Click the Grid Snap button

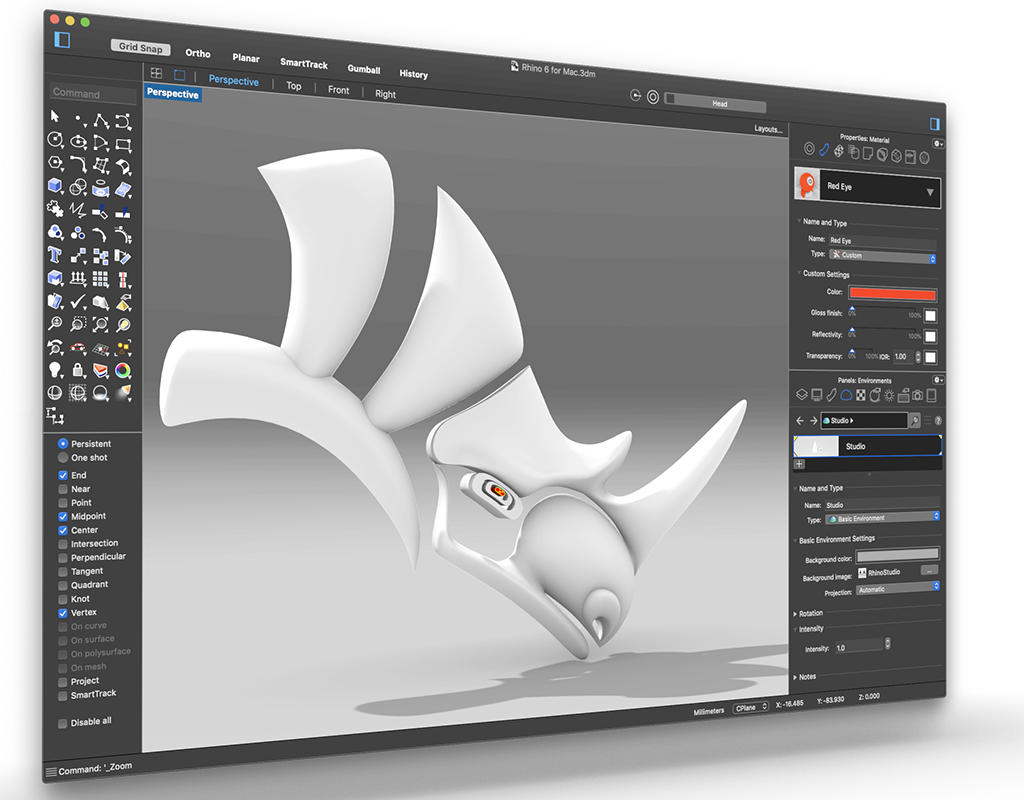(x=140, y=47)
